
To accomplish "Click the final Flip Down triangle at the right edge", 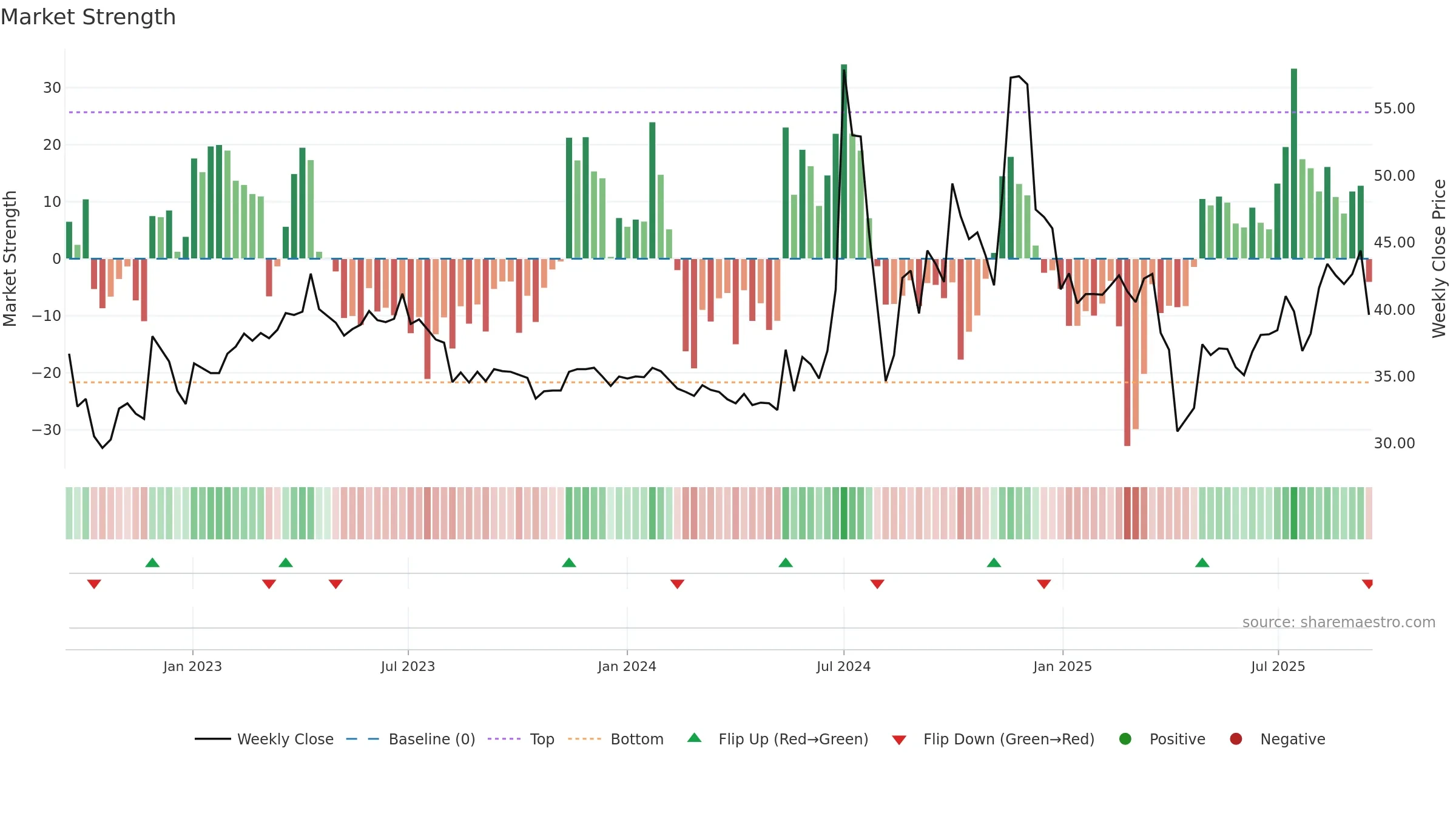I will [x=1367, y=584].
